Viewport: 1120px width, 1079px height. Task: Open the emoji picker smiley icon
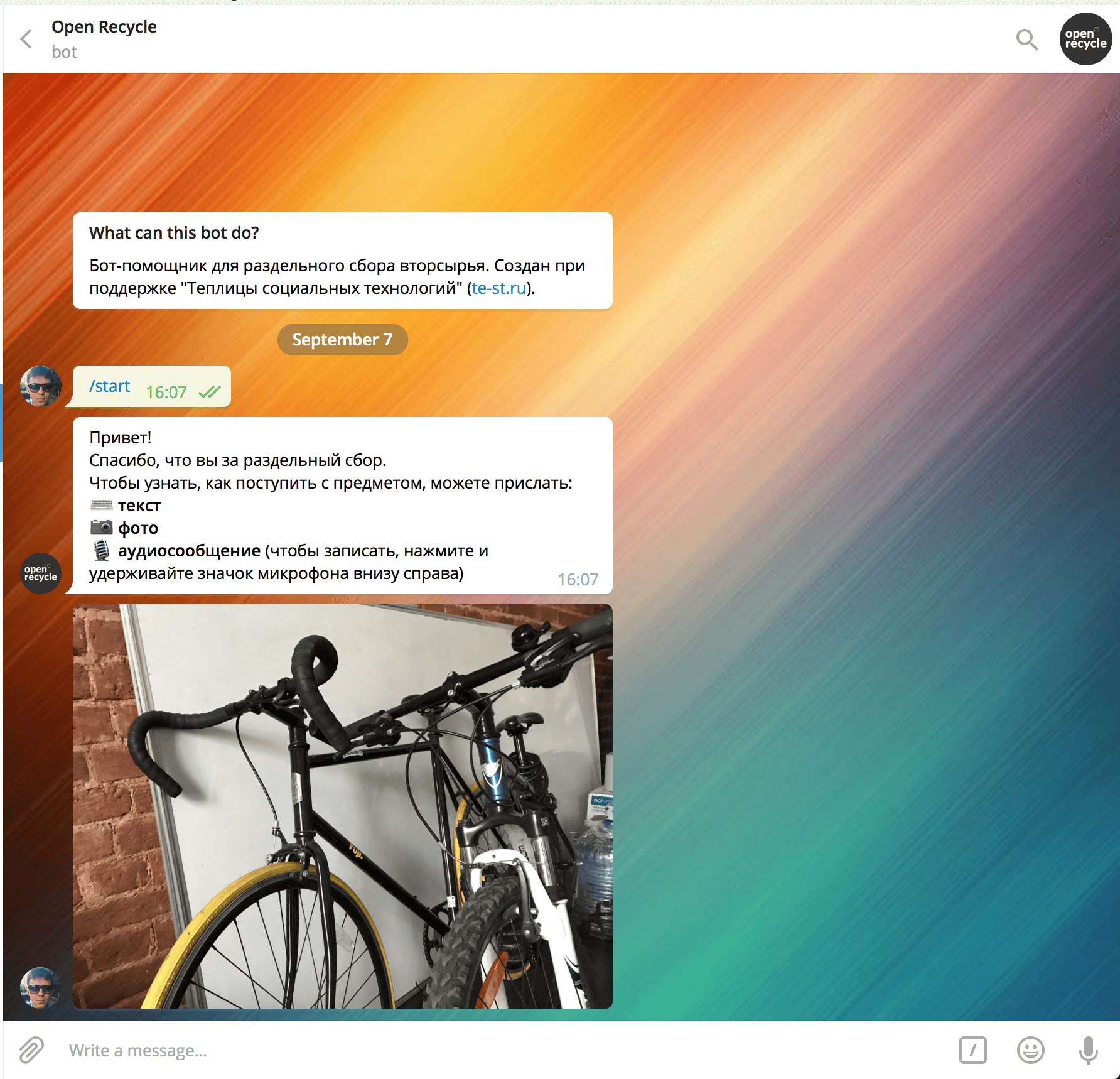(1030, 1050)
